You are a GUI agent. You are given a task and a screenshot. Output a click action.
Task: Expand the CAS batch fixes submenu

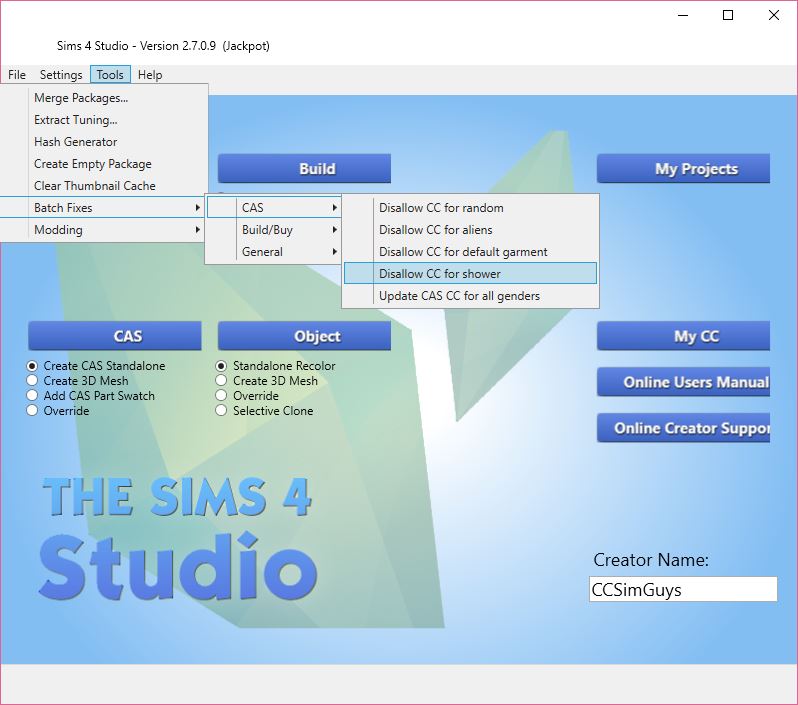(x=274, y=208)
